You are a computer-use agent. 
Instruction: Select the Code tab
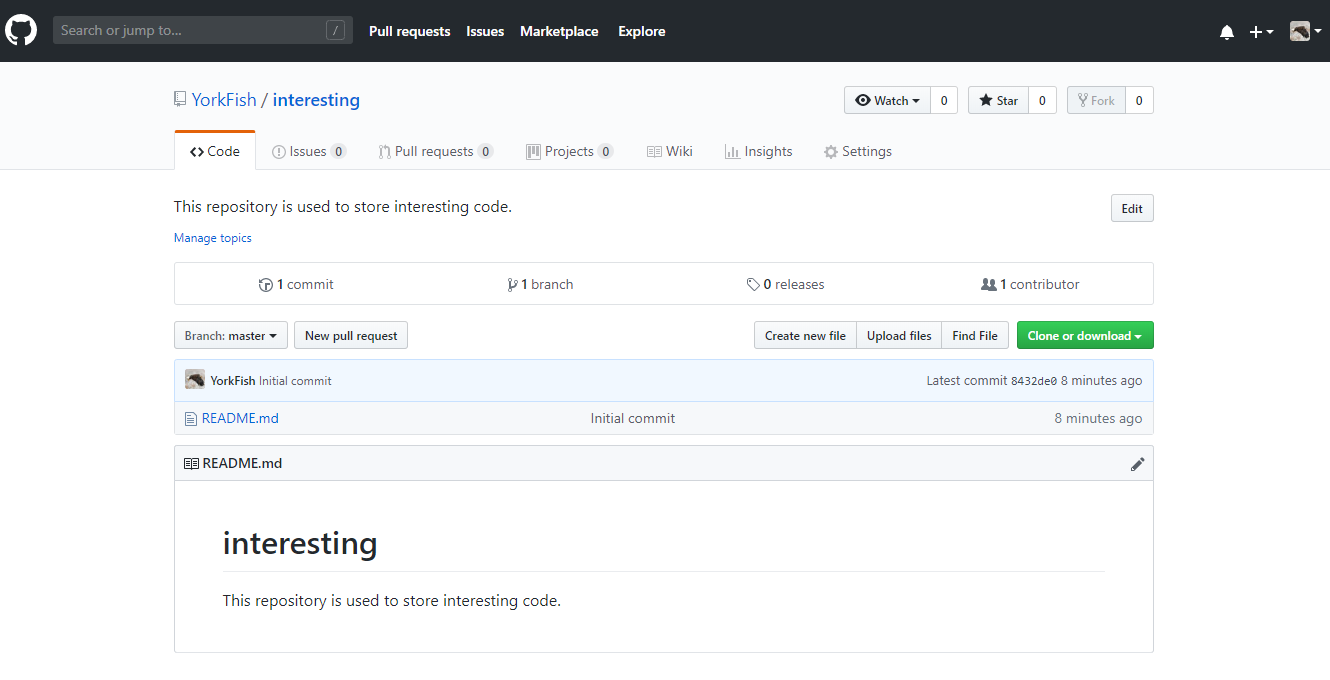(215, 151)
